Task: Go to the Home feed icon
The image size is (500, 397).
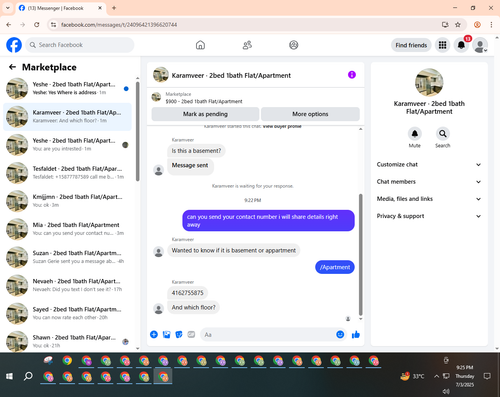Action: click(x=200, y=45)
